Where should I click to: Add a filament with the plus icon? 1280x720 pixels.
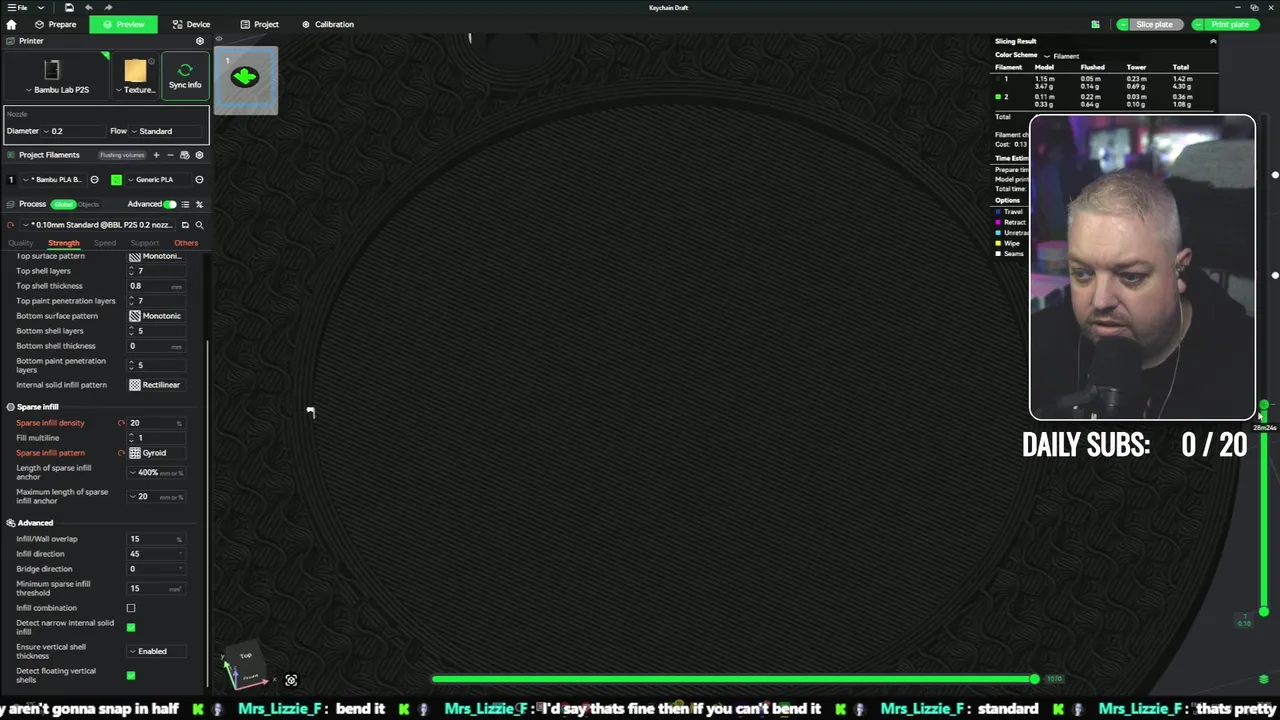156,155
